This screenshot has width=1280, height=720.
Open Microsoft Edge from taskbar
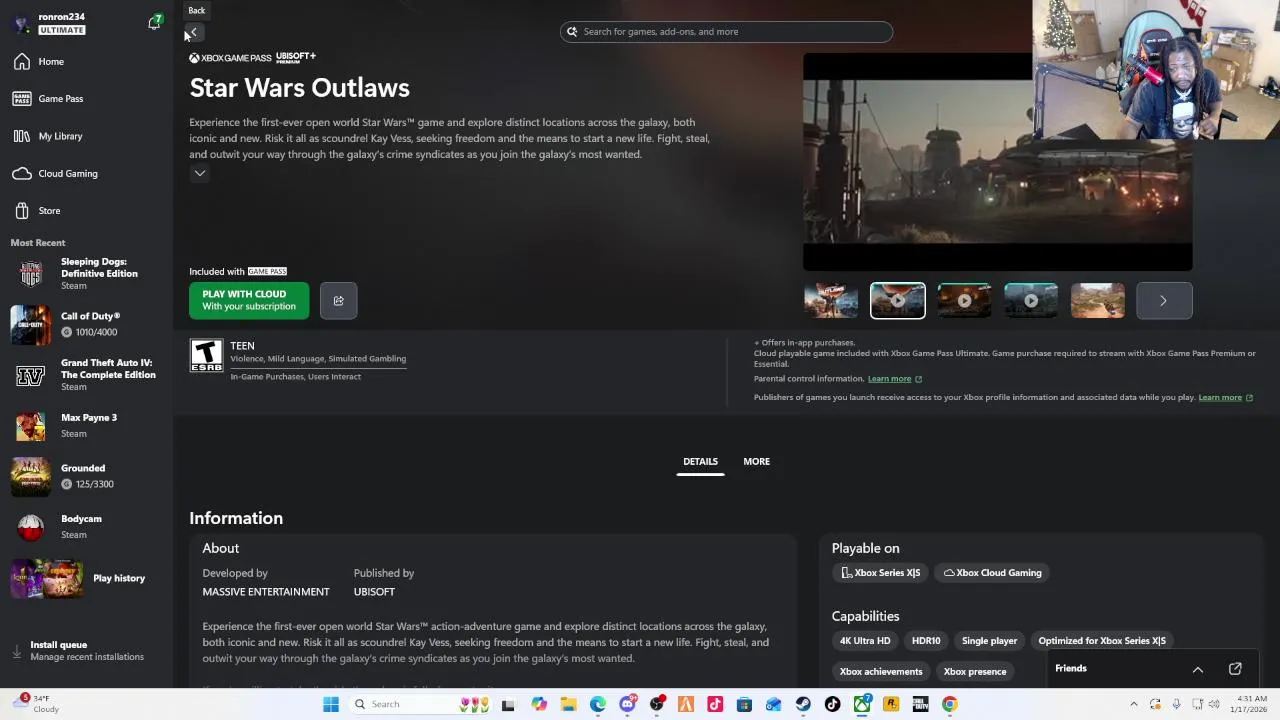[598, 704]
